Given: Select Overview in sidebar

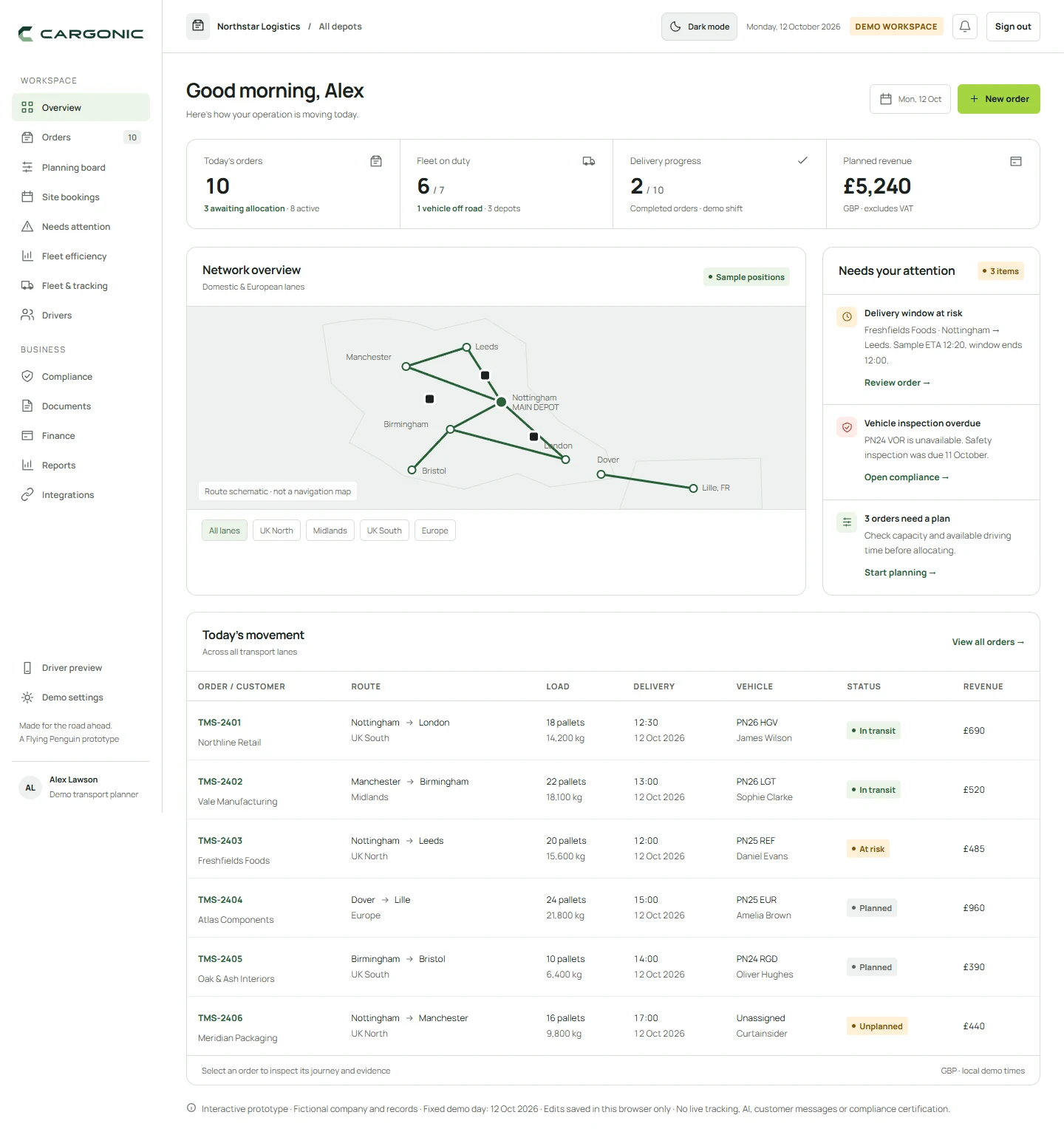Looking at the screenshot, I should (81, 107).
